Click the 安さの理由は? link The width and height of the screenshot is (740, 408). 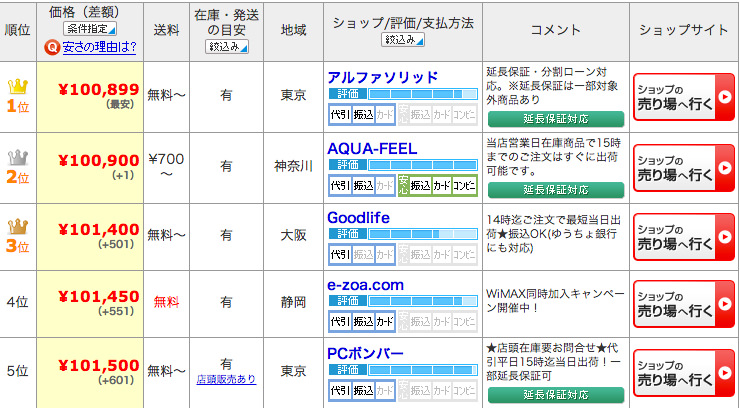coord(99,47)
